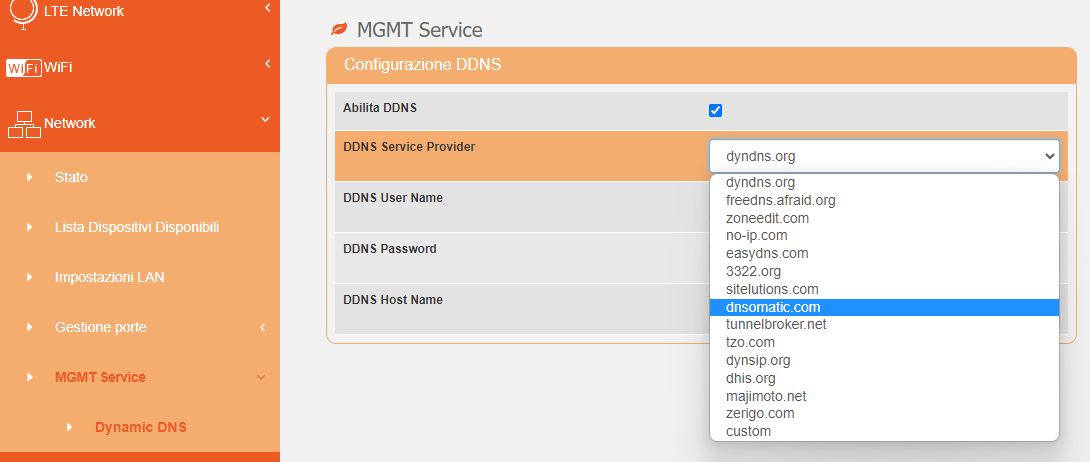Expand the Gestione porte submenu chevron
The image size is (1090, 462).
(262, 327)
